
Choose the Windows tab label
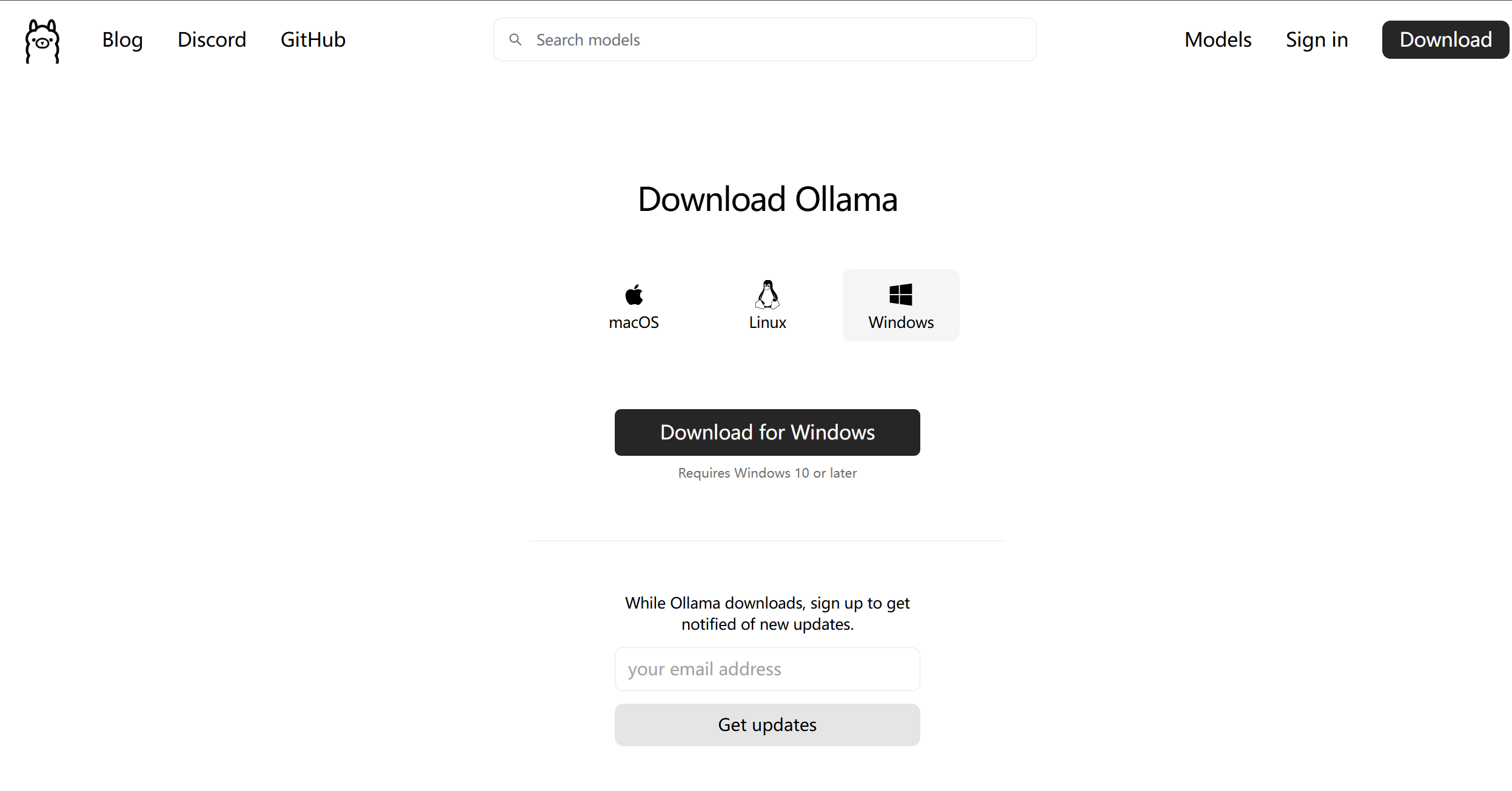[x=901, y=322]
